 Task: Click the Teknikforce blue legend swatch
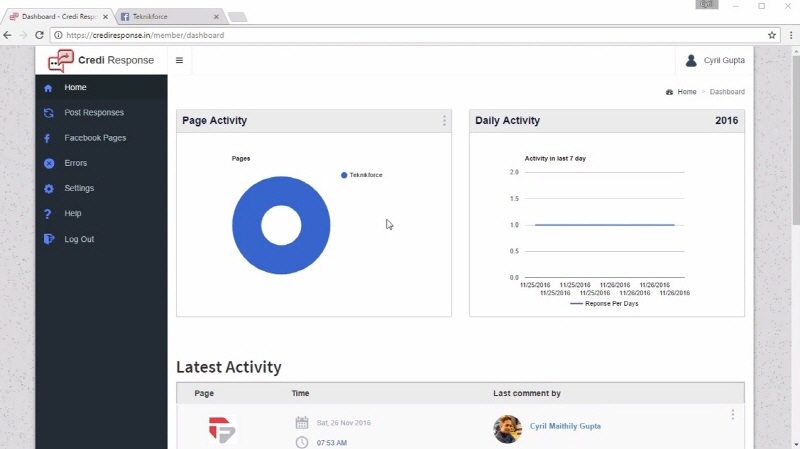344,175
